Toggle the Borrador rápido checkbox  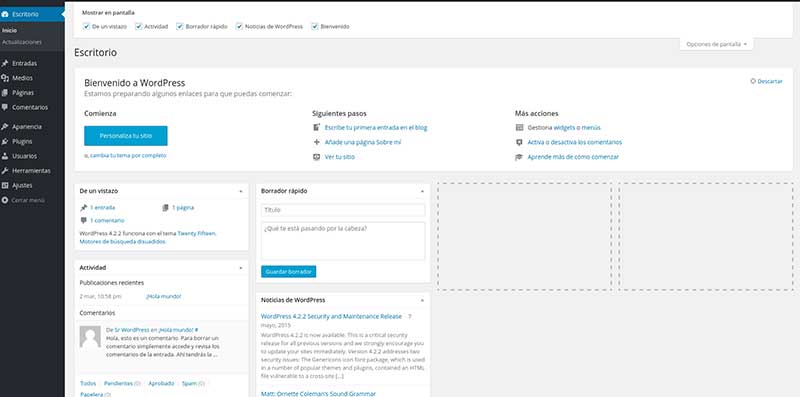[x=180, y=27]
